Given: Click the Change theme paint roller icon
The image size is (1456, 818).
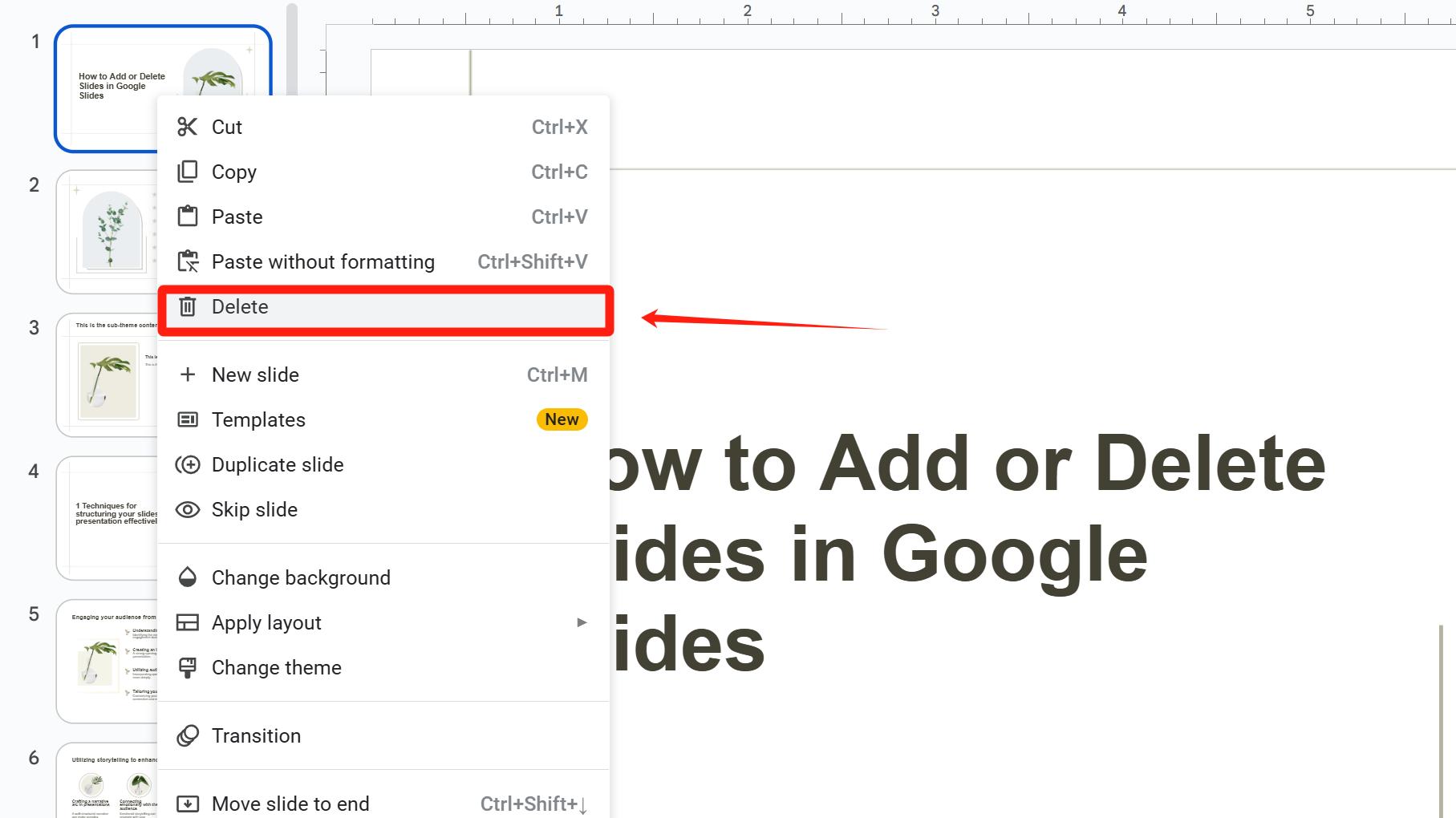Looking at the screenshot, I should [x=187, y=667].
